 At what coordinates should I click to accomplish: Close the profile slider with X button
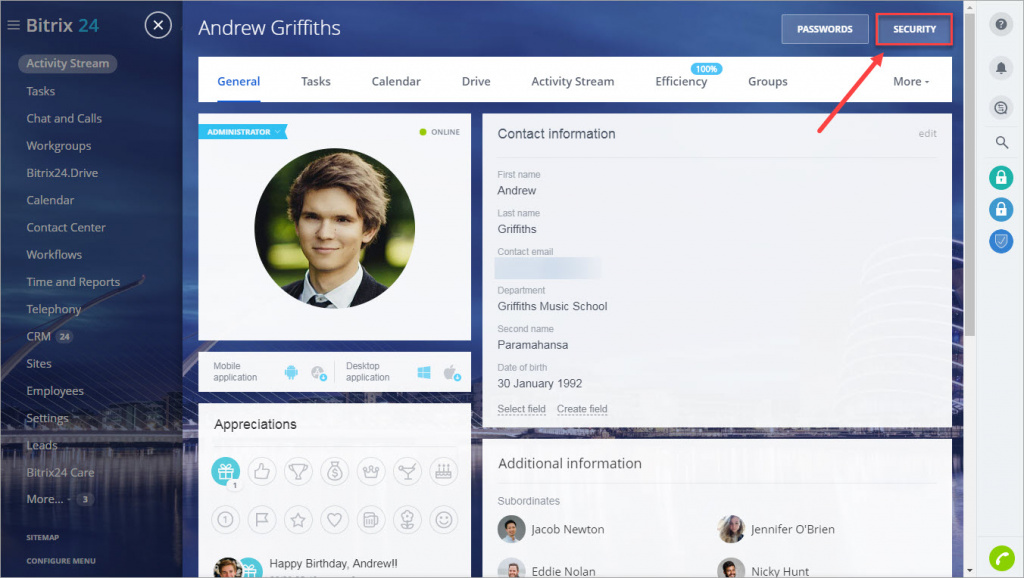pos(158,25)
